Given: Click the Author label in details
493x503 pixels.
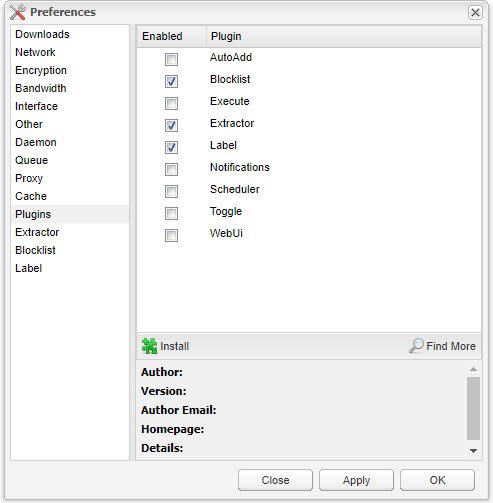Looking at the screenshot, I should (162, 372).
